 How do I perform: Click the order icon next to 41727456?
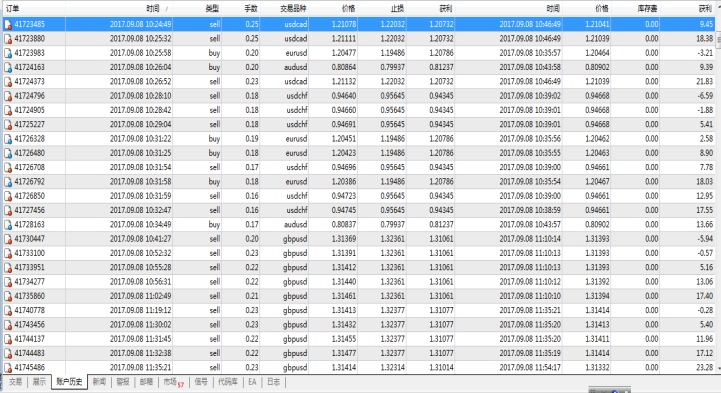tap(8, 210)
